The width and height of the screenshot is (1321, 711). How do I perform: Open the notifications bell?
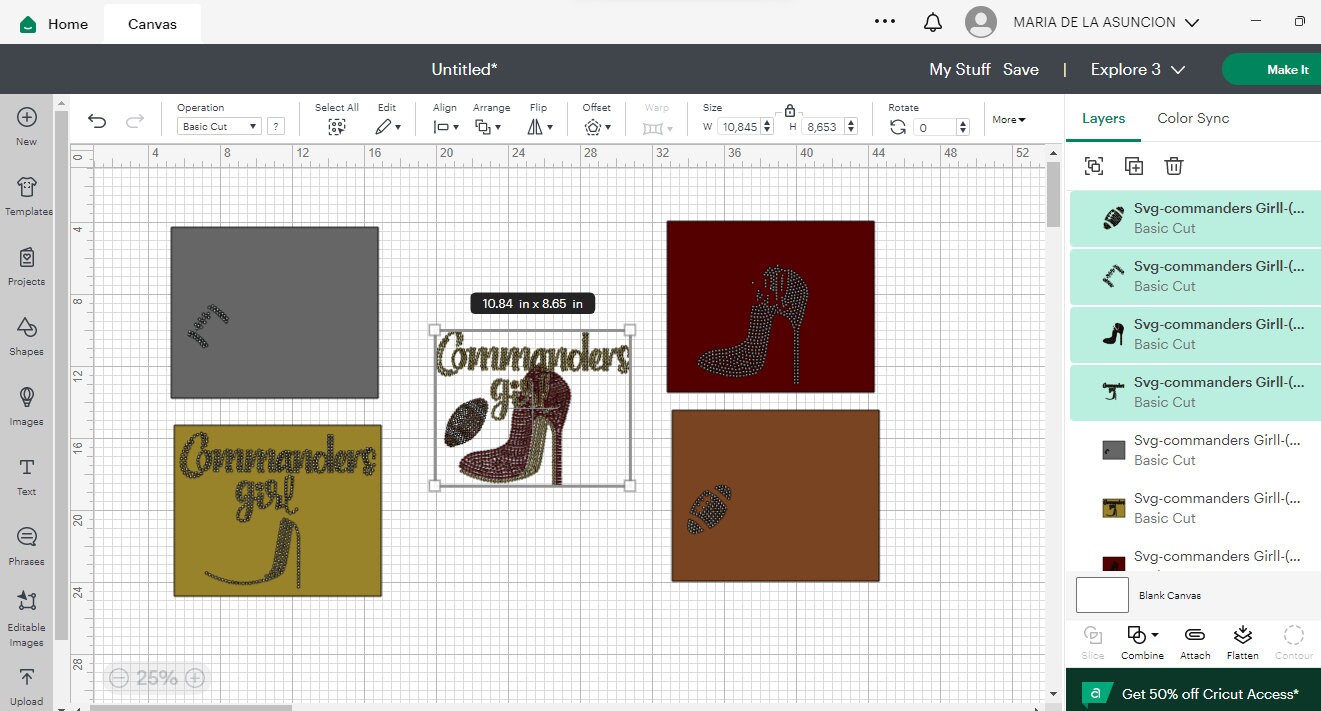[933, 22]
